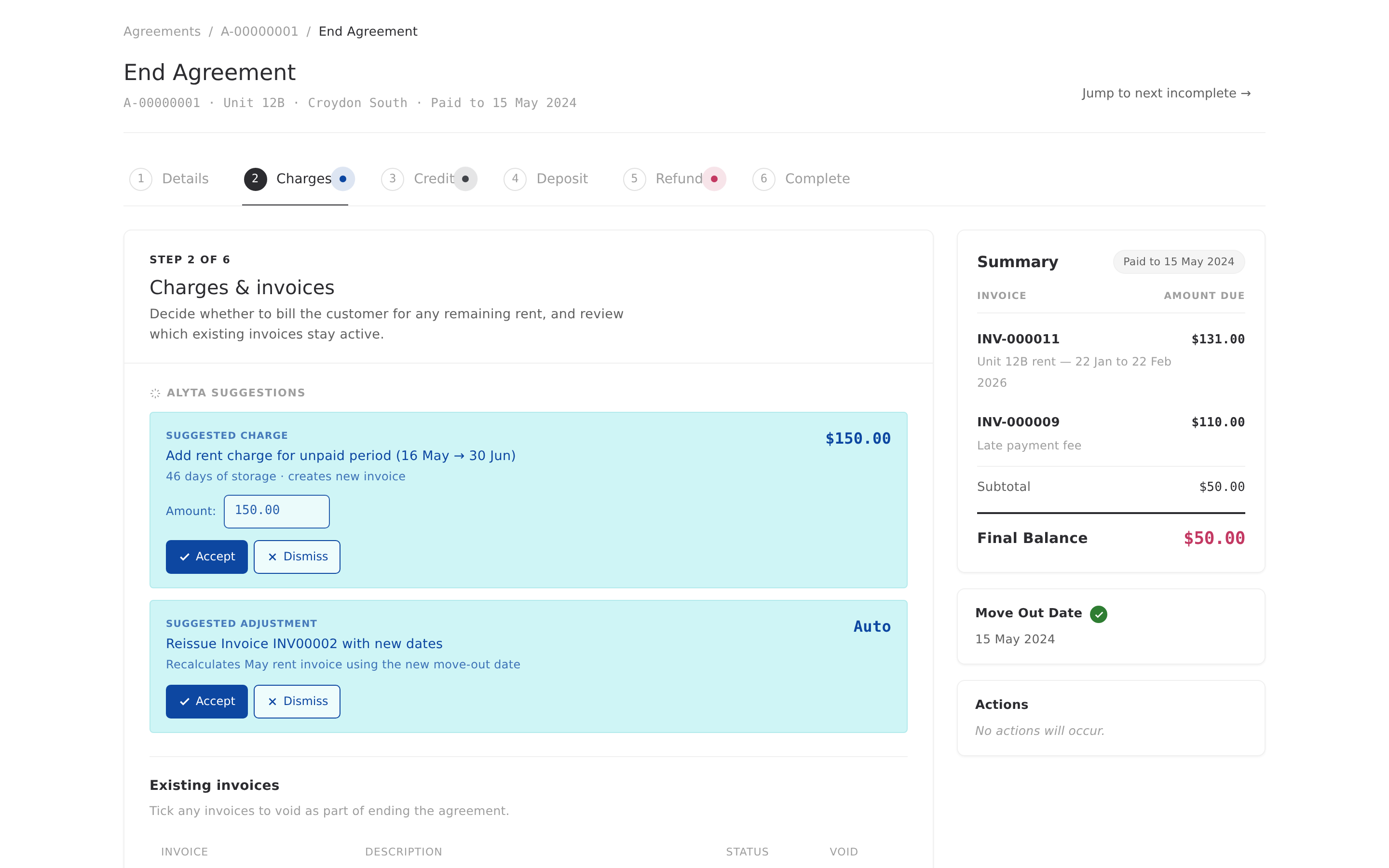Click the Agreements breadcrumb link
The height and width of the screenshot is (868, 1389).
[x=162, y=31]
